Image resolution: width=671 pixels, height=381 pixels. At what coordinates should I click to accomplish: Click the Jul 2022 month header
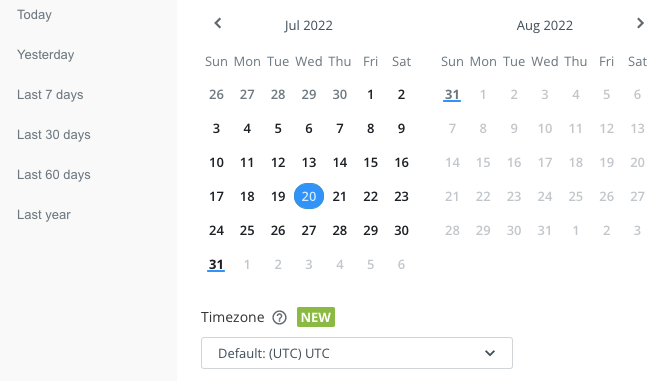309,25
